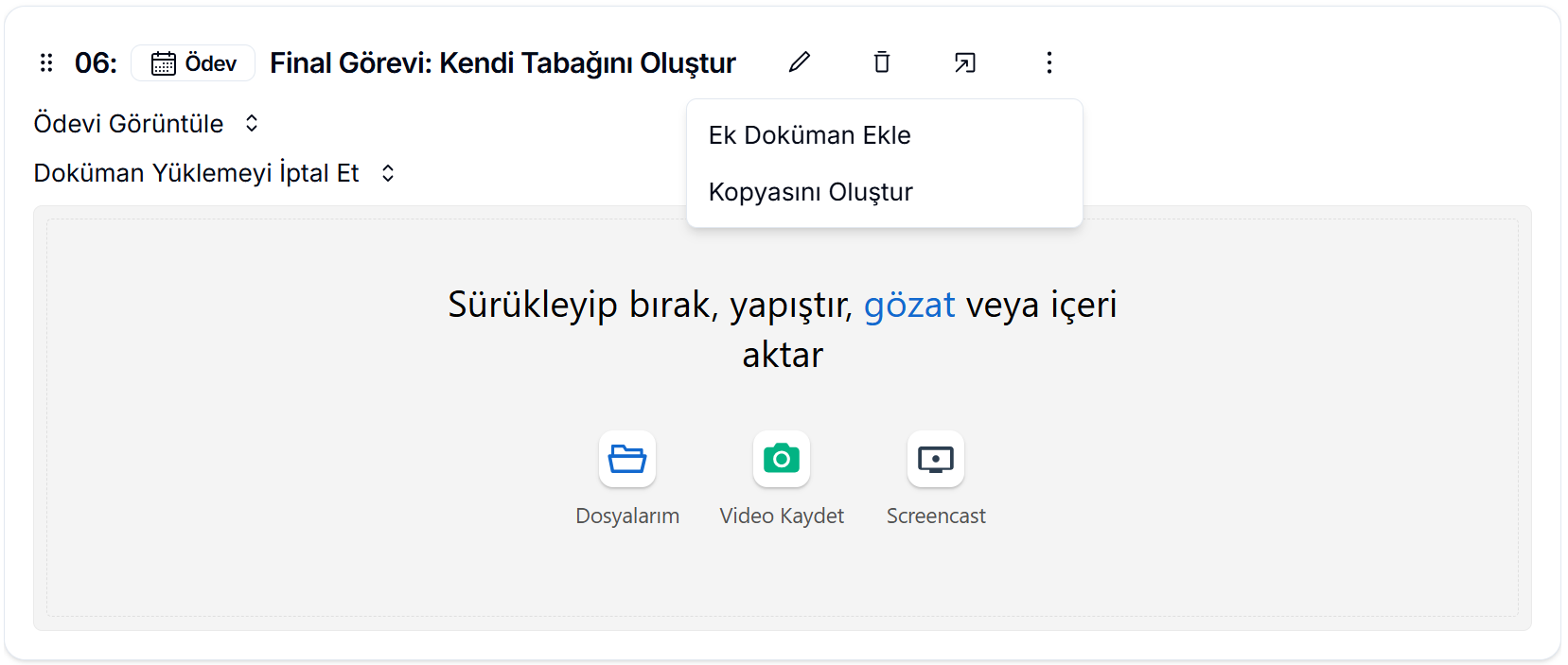Screen dimensions: 1568x665
Task: Click the open-in-new-window arrow icon
Action: [x=965, y=62]
